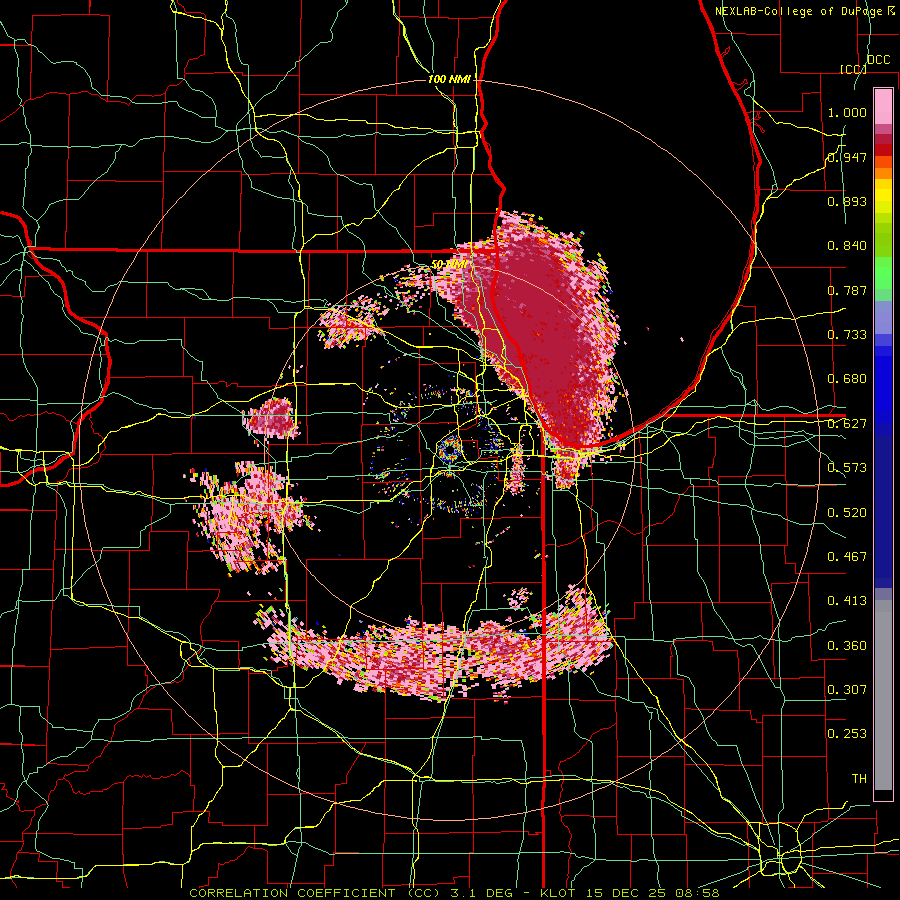Pick the light pink top segment of the color bar
The width and height of the screenshot is (900, 900).
pos(883,106)
